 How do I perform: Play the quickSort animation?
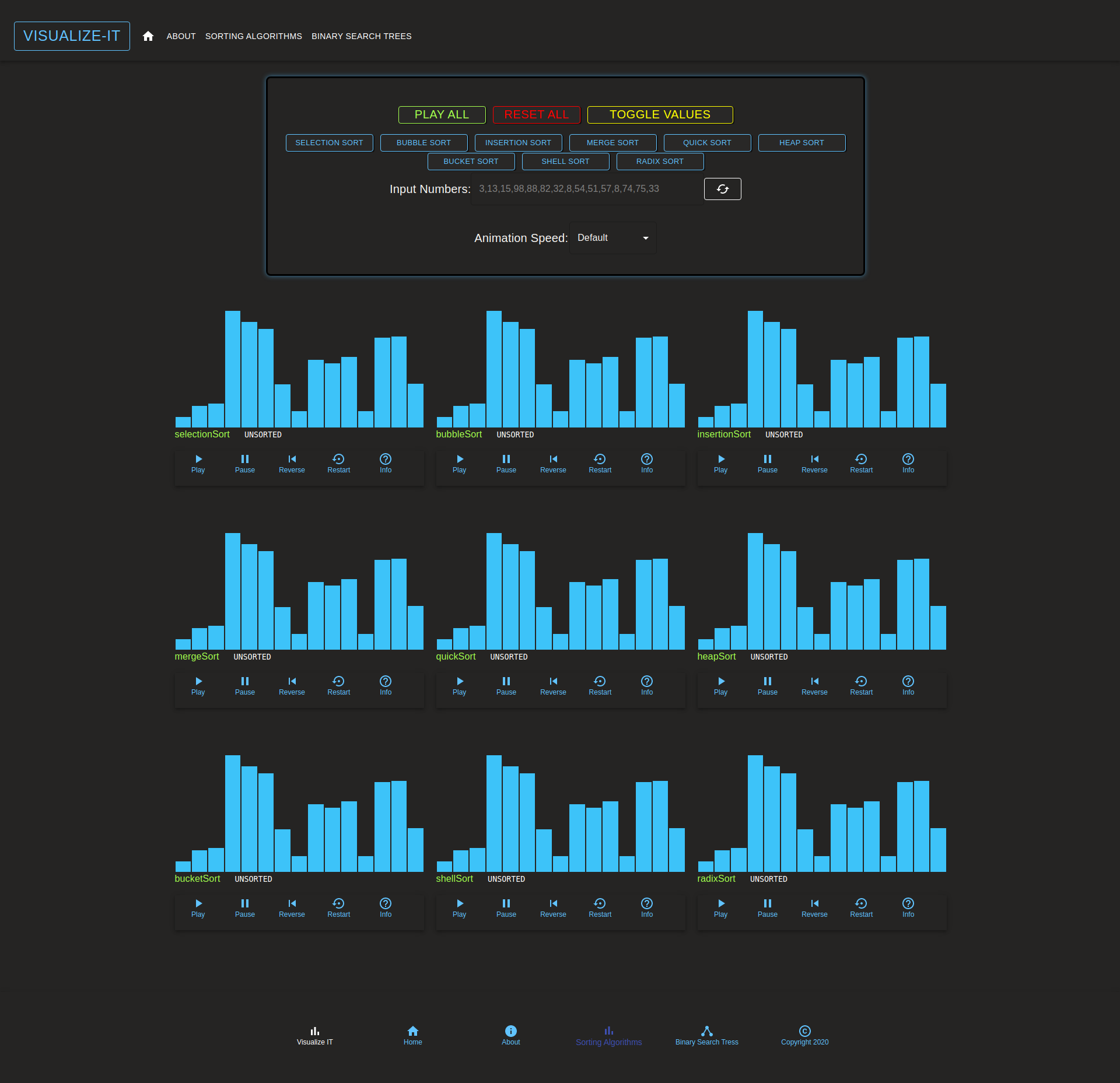point(460,686)
